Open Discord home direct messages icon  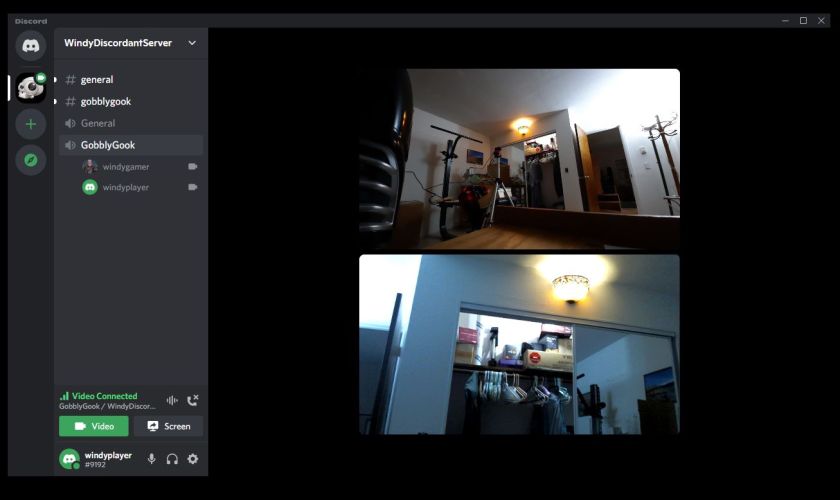(x=31, y=46)
